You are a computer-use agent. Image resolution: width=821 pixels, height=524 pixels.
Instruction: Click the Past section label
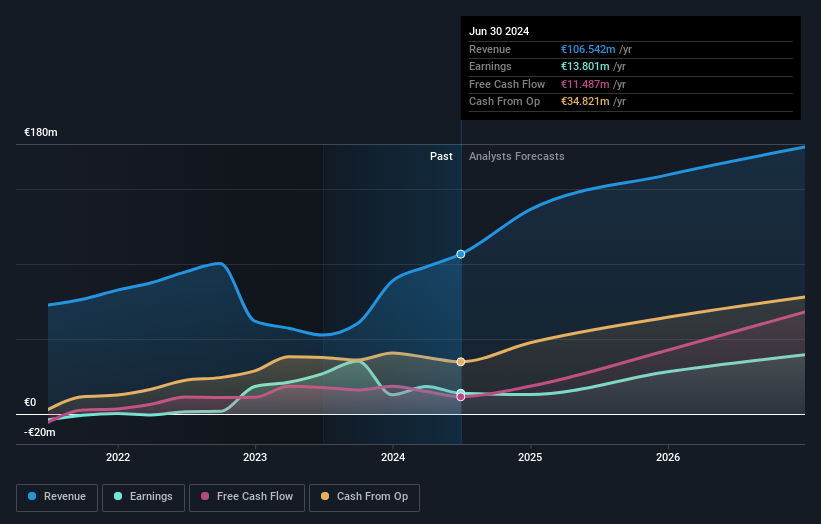point(441,156)
